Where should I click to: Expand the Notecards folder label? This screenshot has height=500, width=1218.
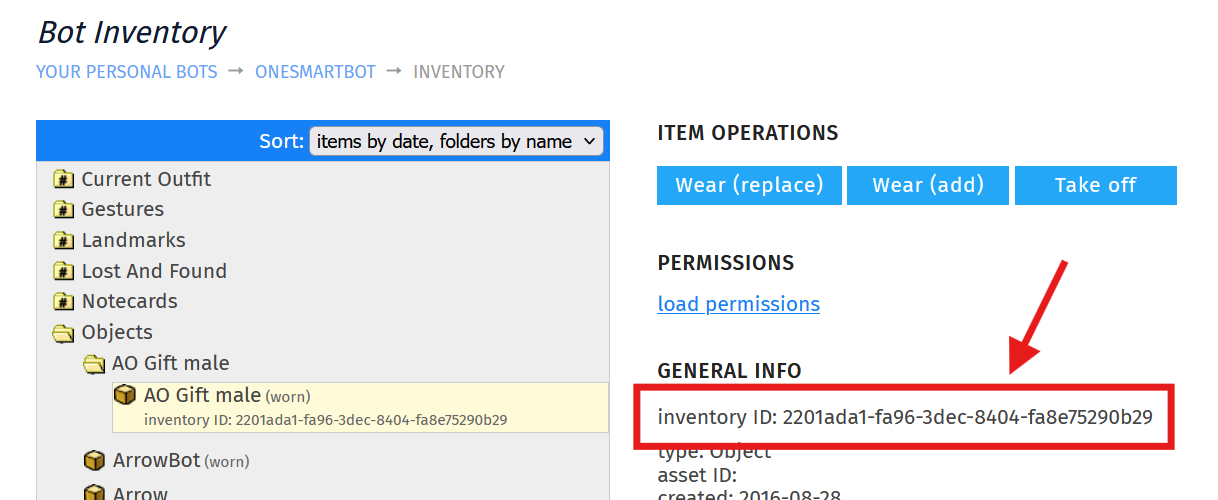point(129,301)
